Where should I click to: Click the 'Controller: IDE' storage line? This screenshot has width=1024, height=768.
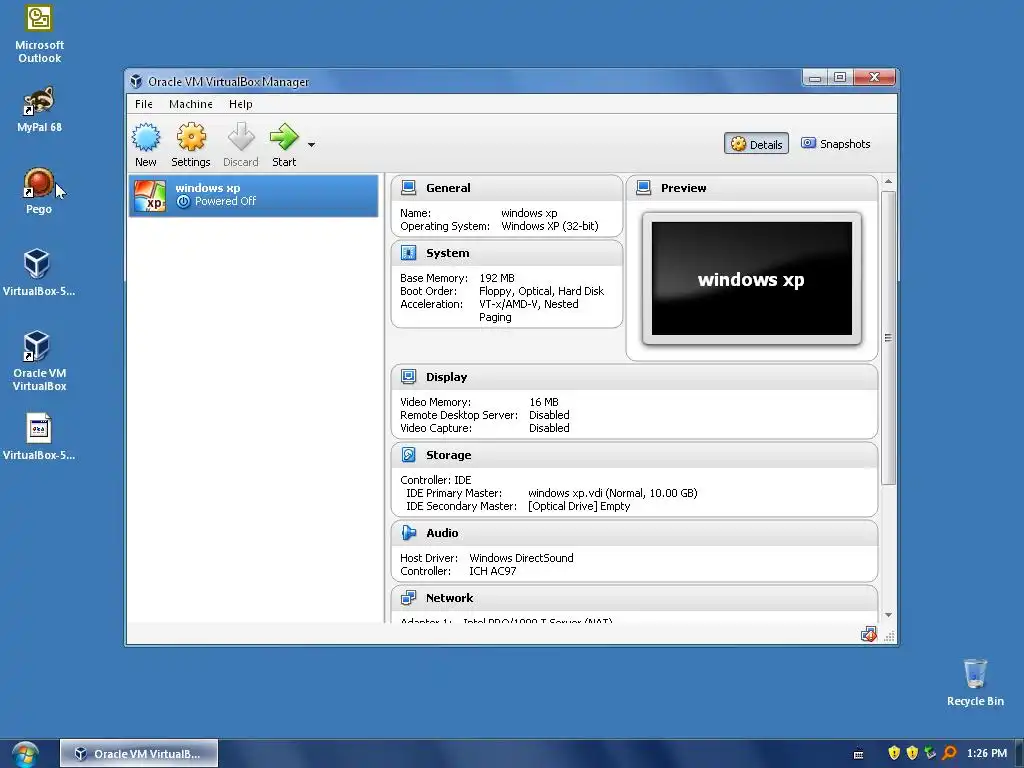click(436, 480)
